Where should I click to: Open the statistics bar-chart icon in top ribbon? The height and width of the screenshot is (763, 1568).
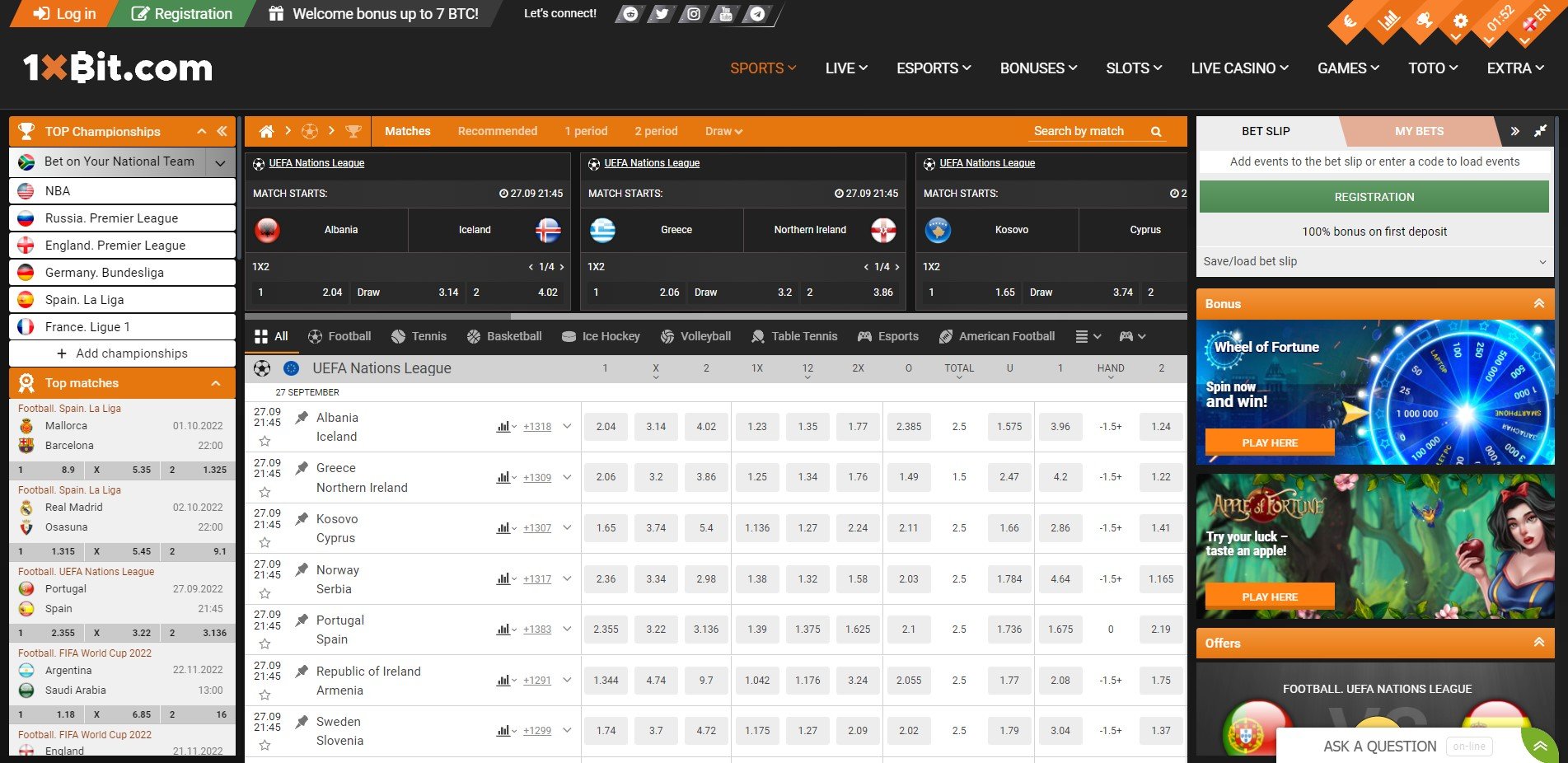(1388, 21)
